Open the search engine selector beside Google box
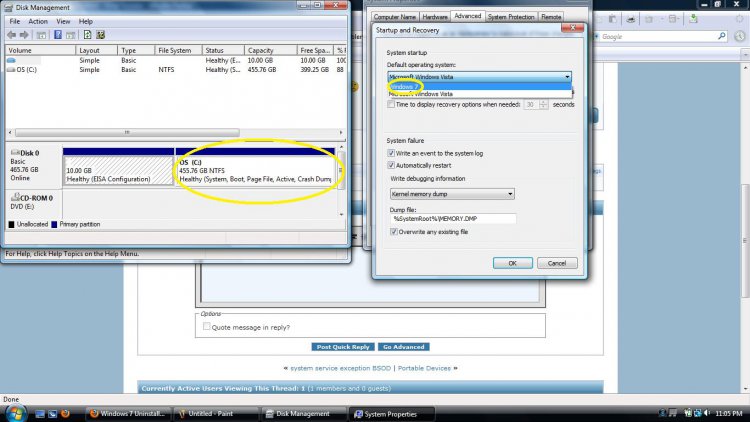Viewport: 750px width, 422px height. pyautogui.click(x=597, y=36)
